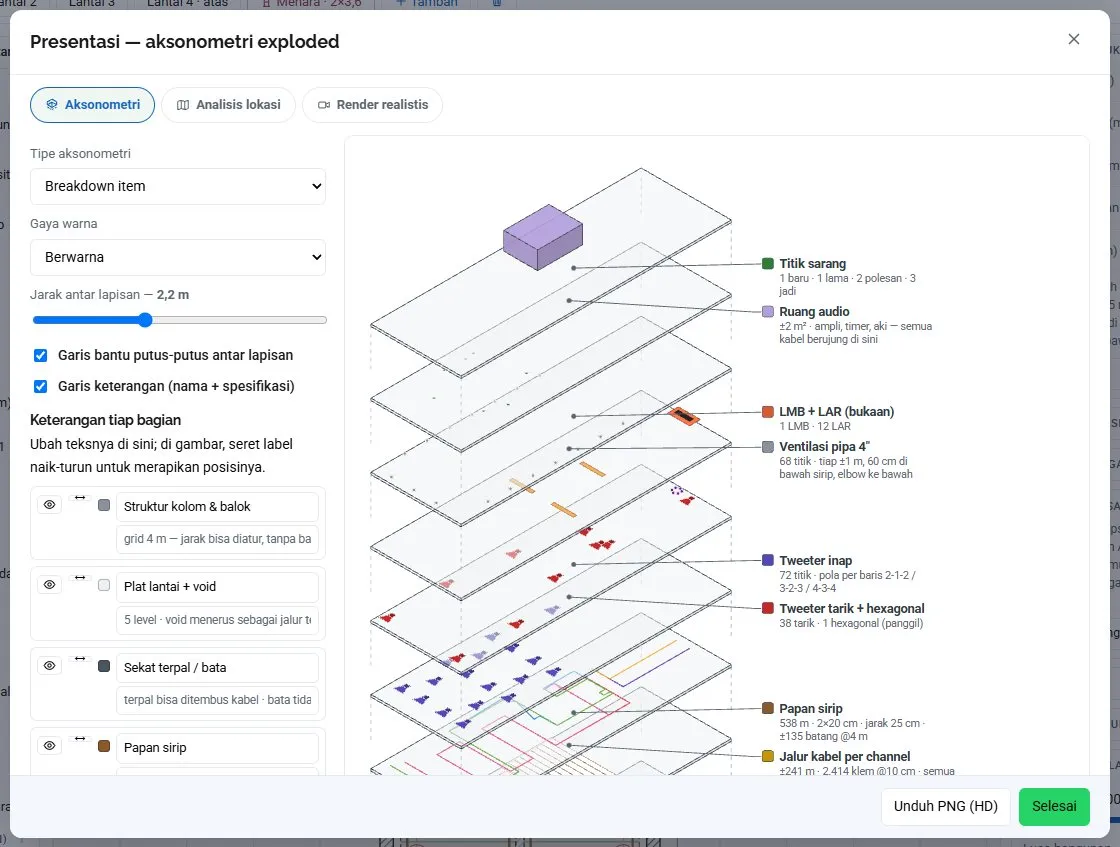Select the Aksonometri tab
This screenshot has height=847, width=1120.
[x=92, y=105]
